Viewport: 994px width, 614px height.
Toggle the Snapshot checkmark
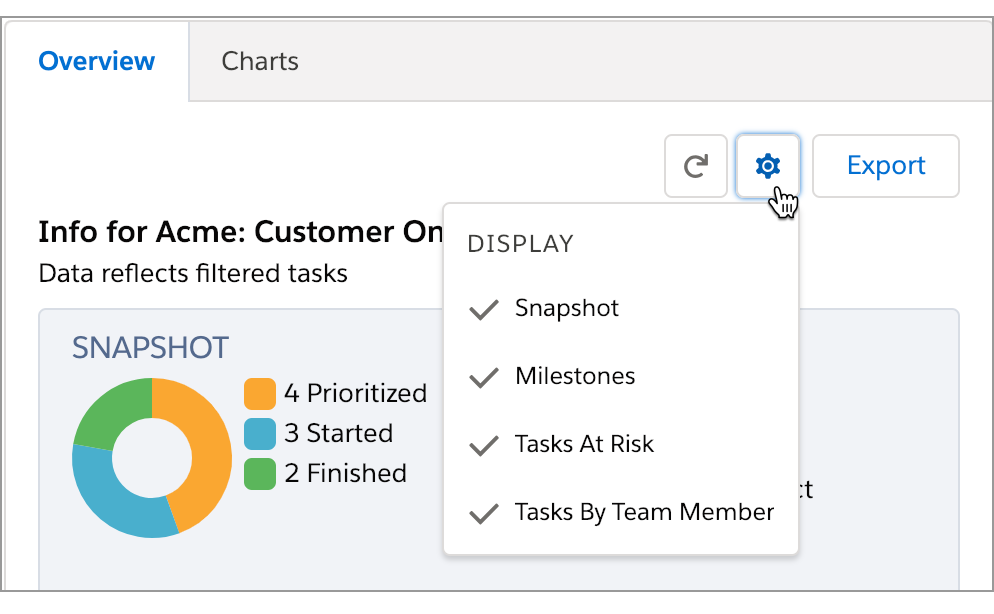[x=484, y=309]
